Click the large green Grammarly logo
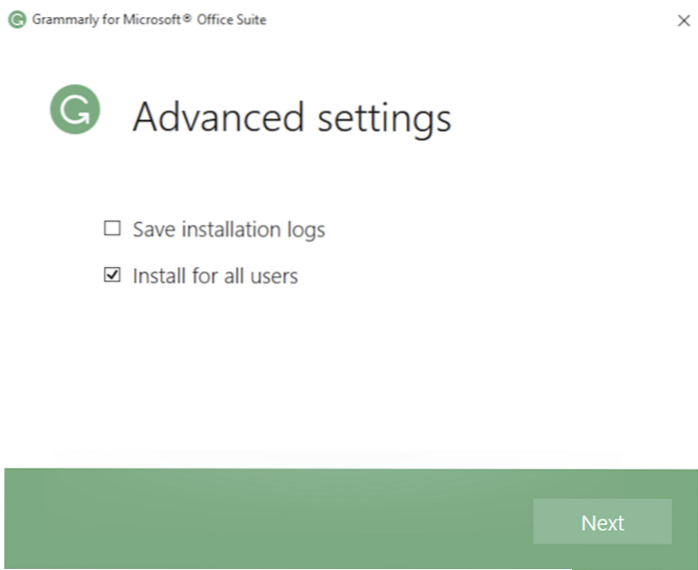698x570 pixels. [75, 109]
